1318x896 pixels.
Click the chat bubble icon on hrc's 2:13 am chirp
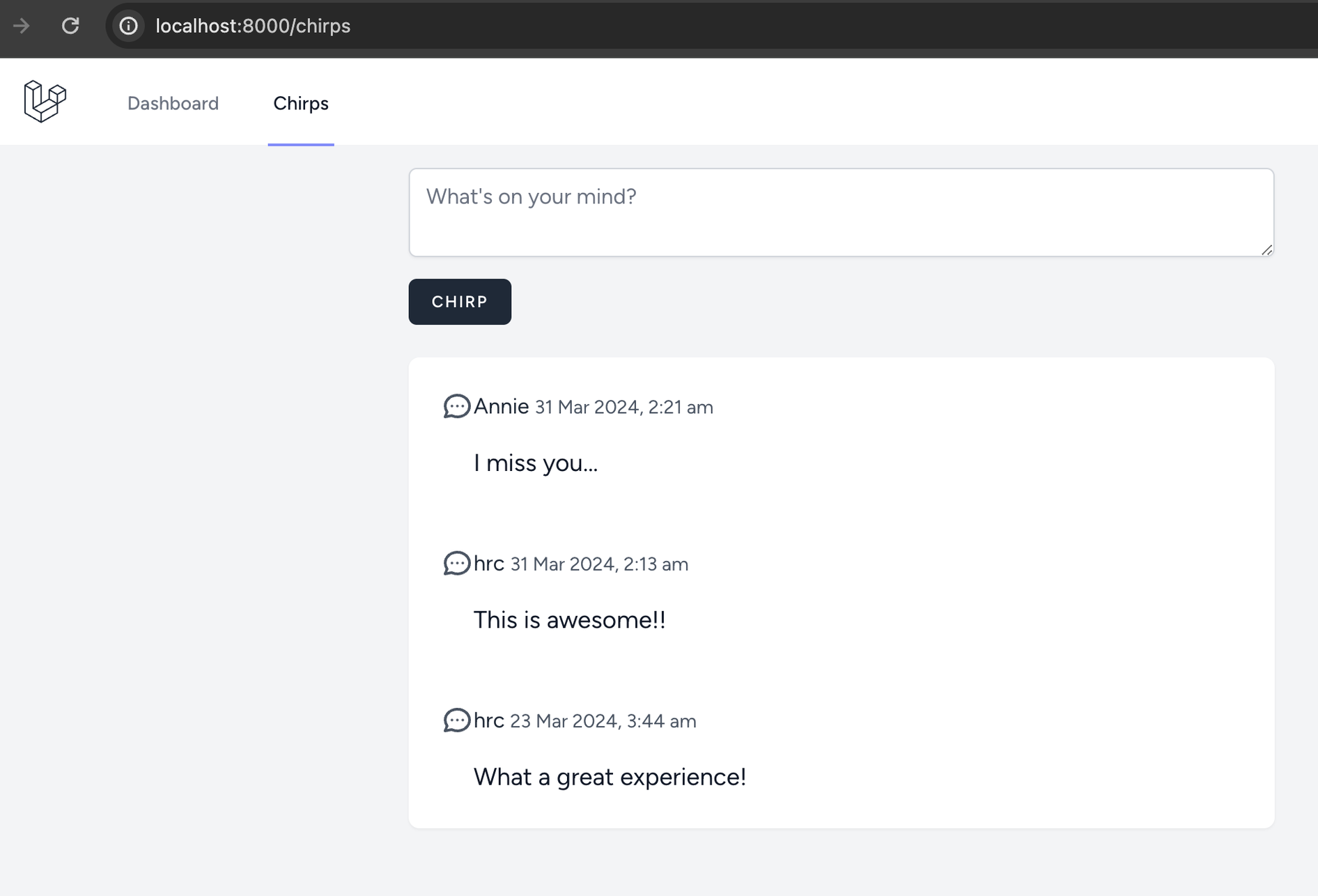click(457, 563)
